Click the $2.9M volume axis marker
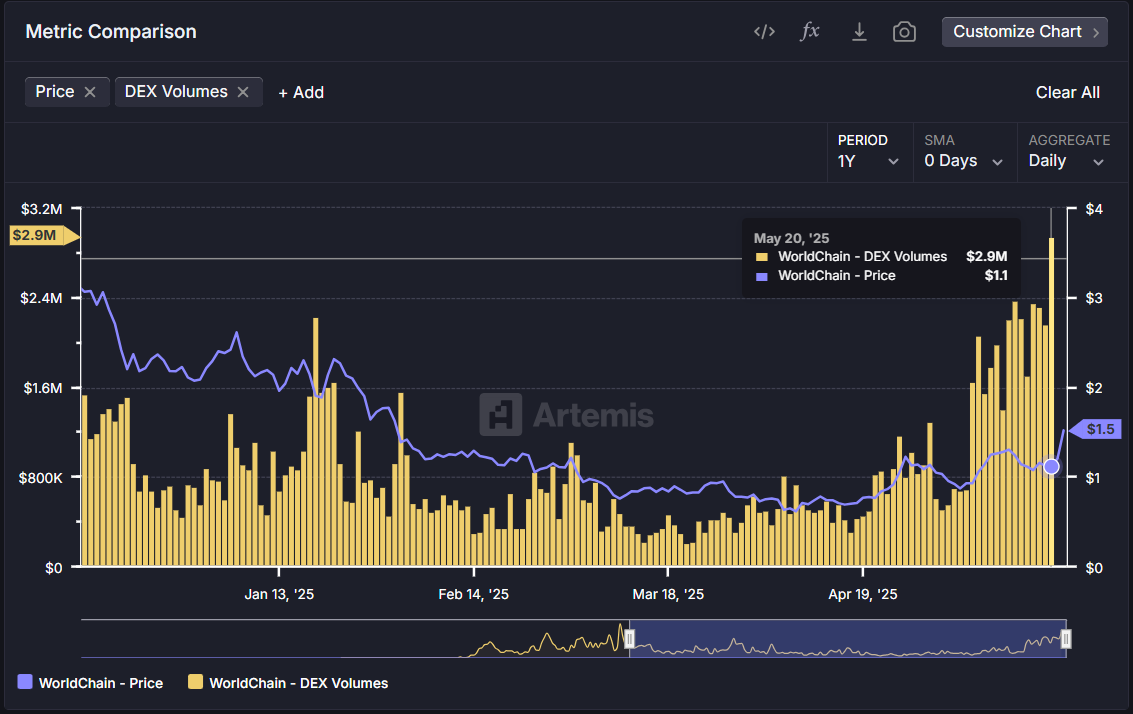The height and width of the screenshot is (714, 1133). pyautogui.click(x=43, y=235)
